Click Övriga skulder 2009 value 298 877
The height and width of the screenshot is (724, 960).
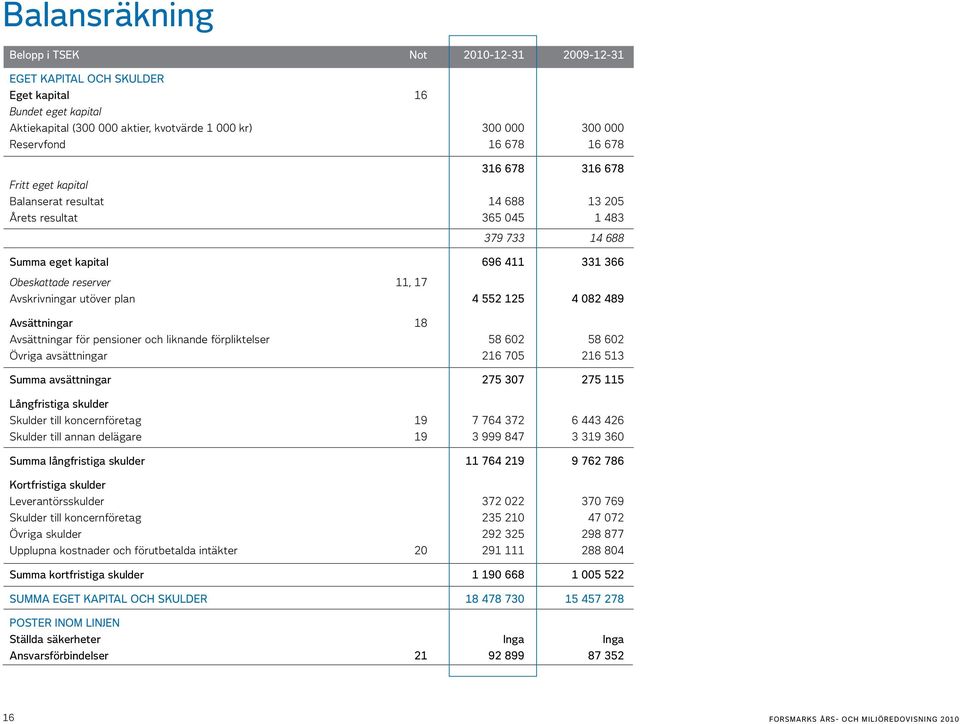click(x=602, y=534)
